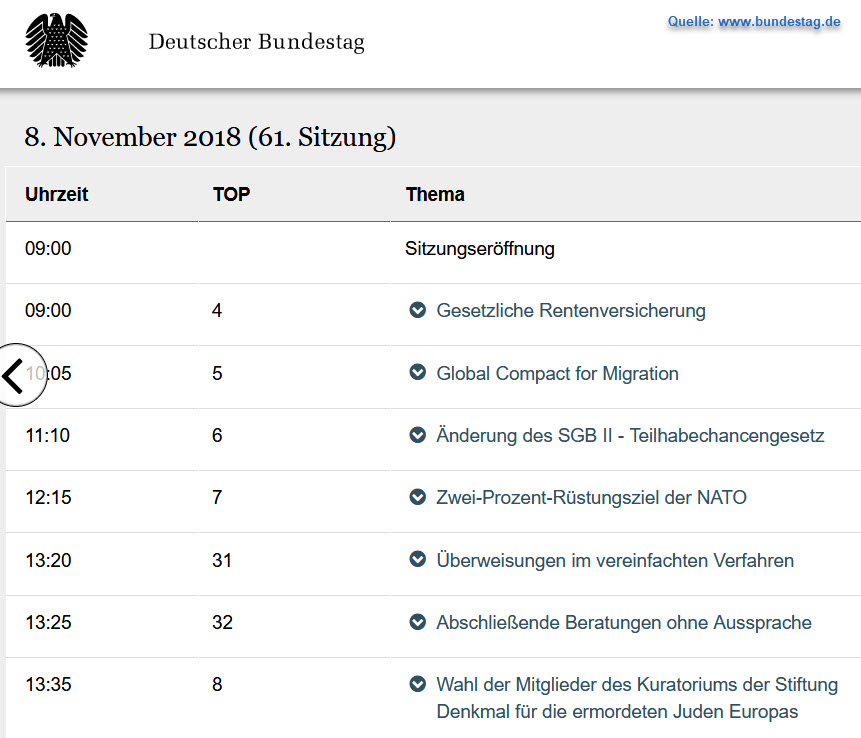Viewport: 861px width, 738px height.
Task: Click the Bundestag eagle logo
Action: click(56, 42)
